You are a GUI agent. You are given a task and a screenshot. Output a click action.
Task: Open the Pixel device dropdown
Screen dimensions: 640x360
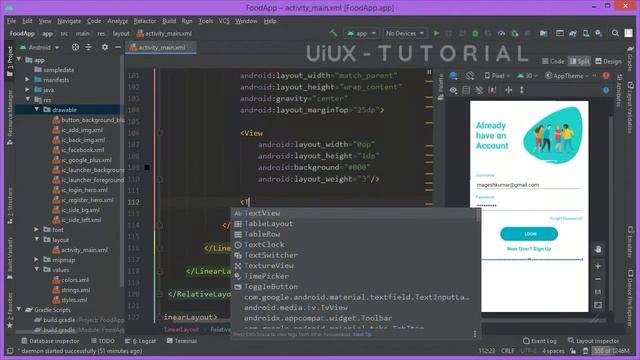497,76
